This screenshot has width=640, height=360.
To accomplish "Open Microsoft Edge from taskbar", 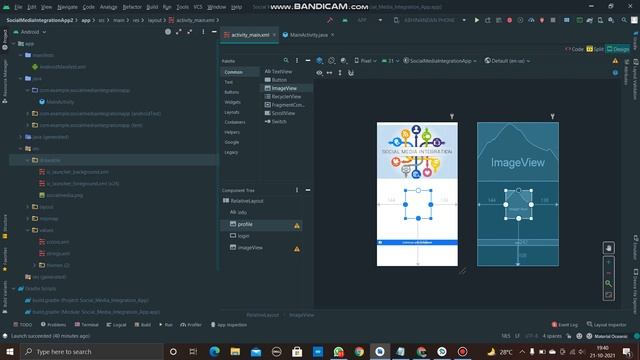I will (x=214, y=351).
